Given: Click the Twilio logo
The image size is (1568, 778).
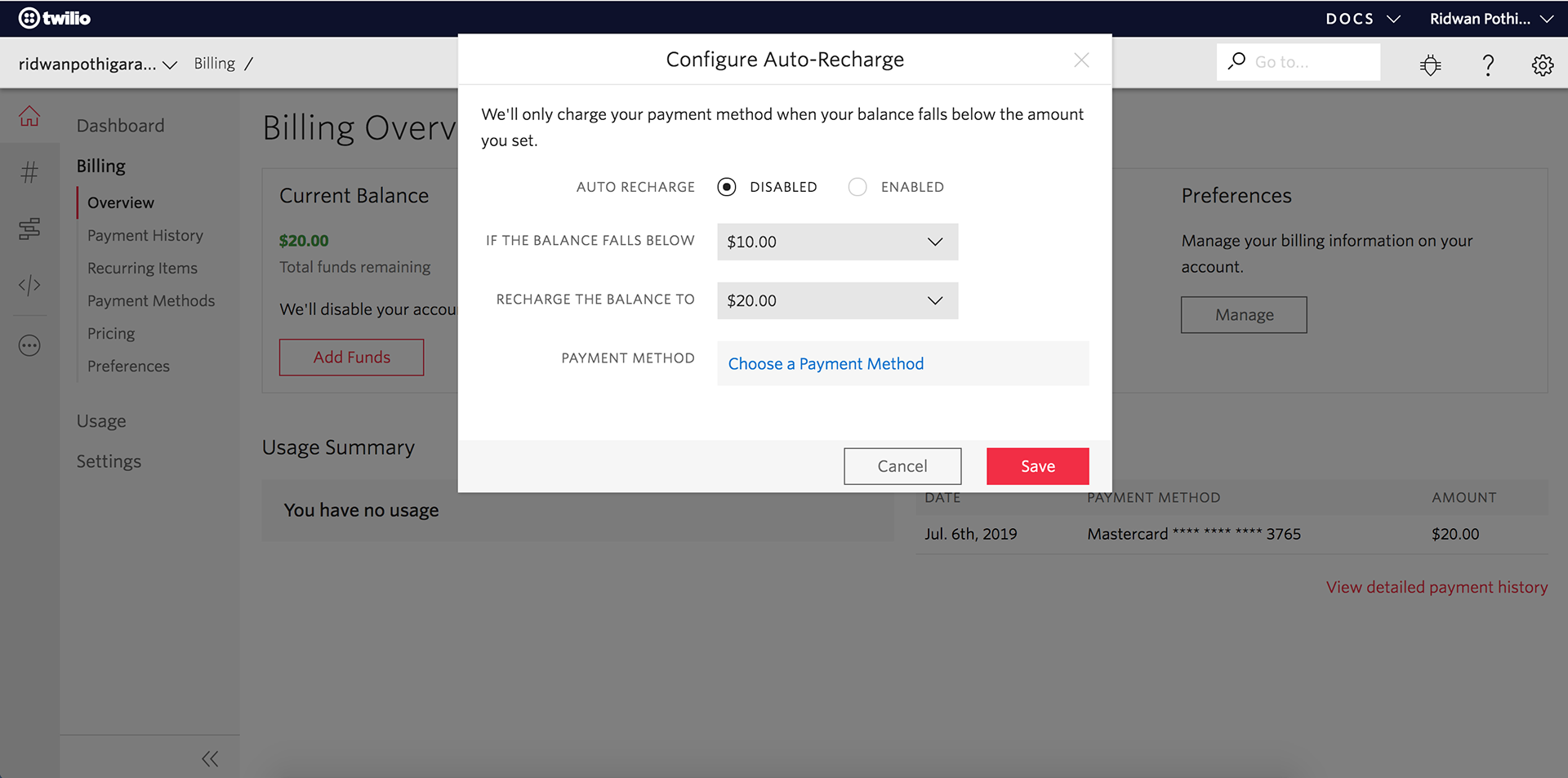Looking at the screenshot, I should 55,18.
